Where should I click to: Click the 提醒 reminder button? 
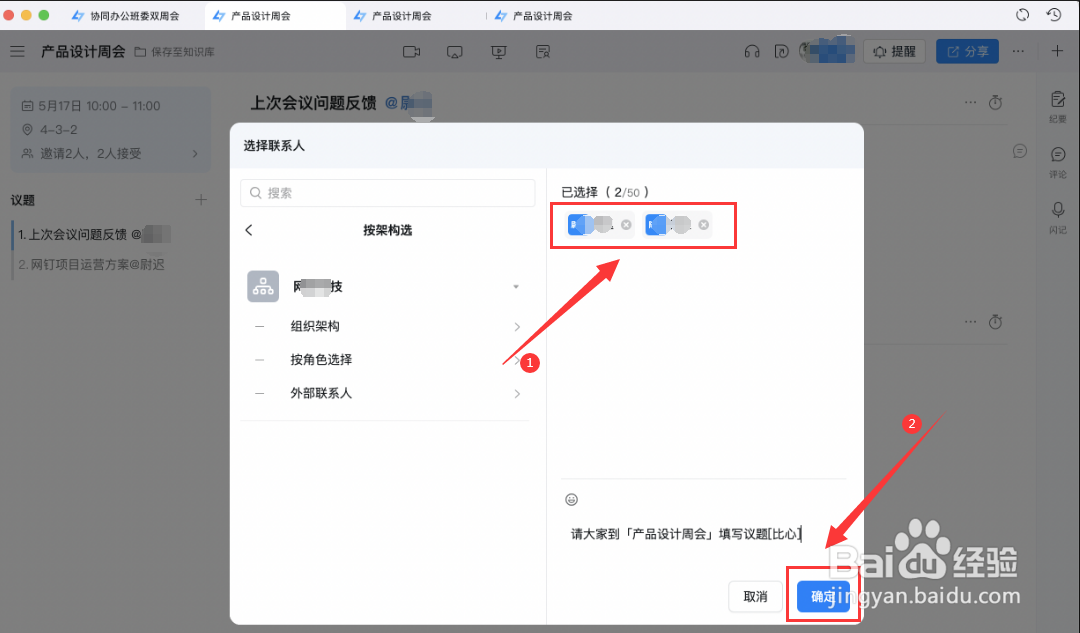click(894, 52)
